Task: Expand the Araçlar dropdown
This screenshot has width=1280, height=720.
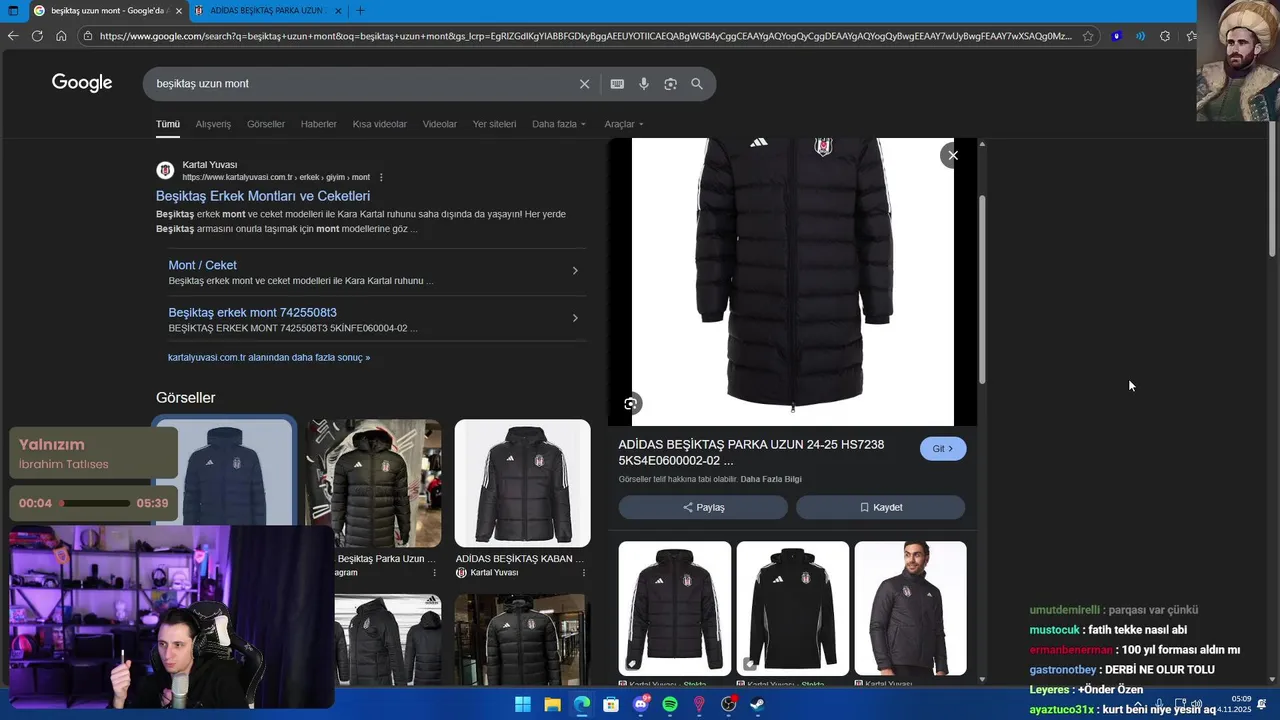Action: tap(624, 124)
